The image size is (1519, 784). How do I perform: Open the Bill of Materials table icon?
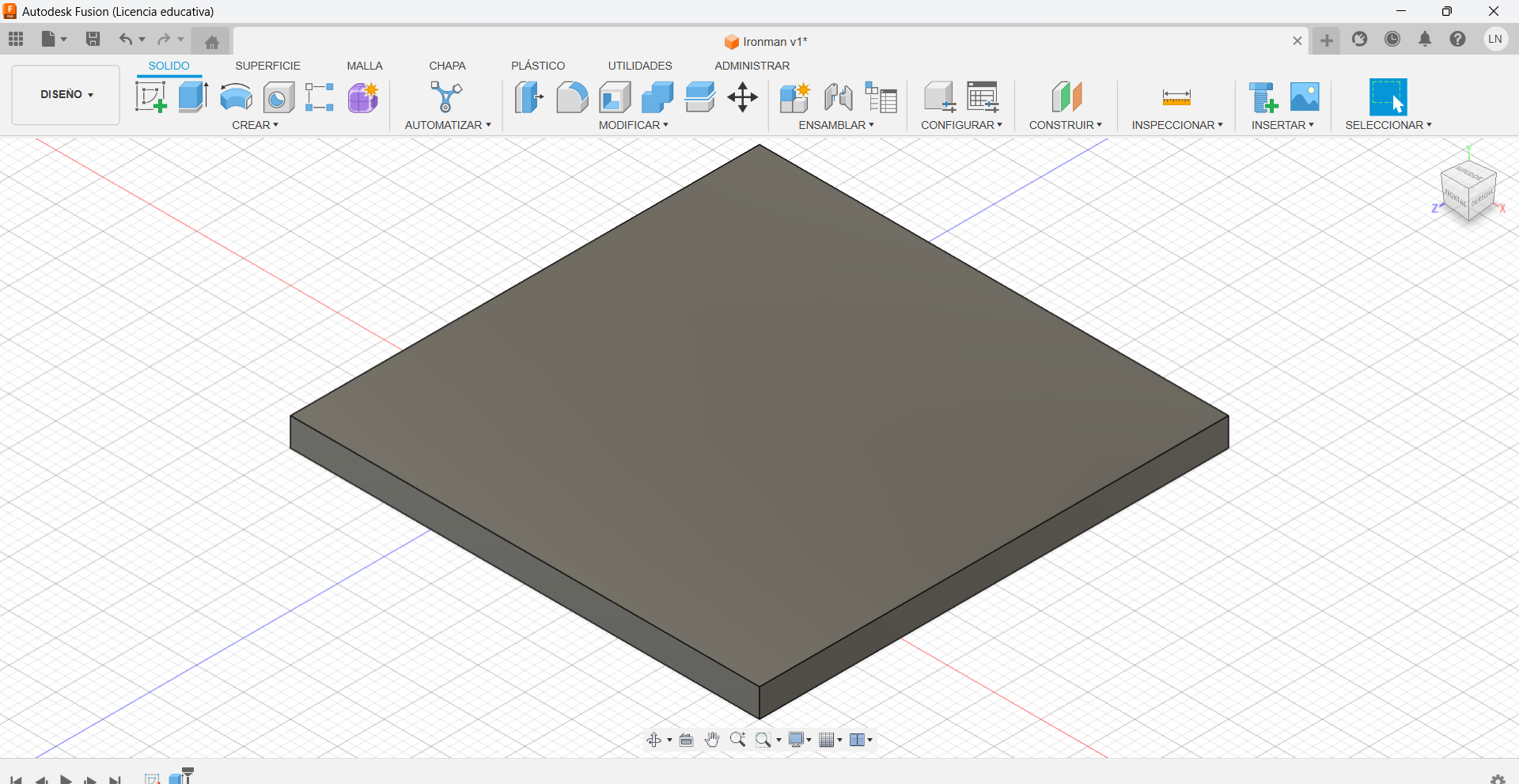(x=881, y=97)
